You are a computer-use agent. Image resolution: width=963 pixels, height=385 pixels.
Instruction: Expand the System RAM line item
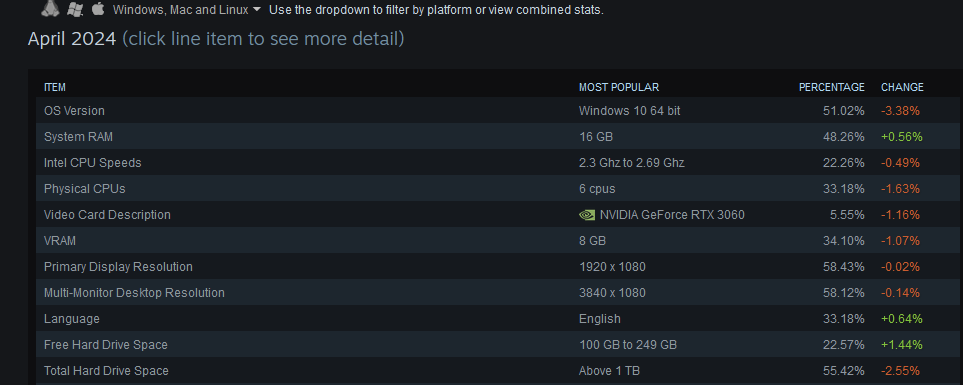pyautogui.click(x=497, y=136)
